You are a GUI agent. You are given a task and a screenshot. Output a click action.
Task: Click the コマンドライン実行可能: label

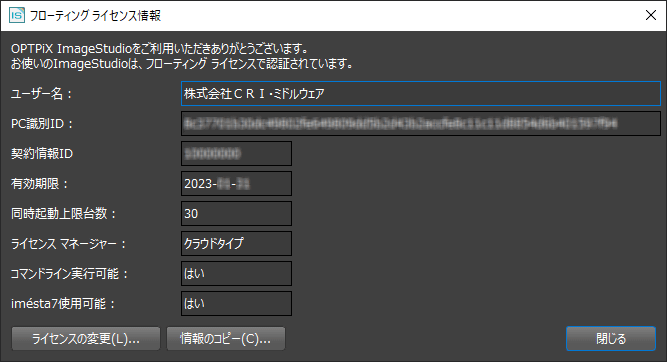(x=69, y=274)
